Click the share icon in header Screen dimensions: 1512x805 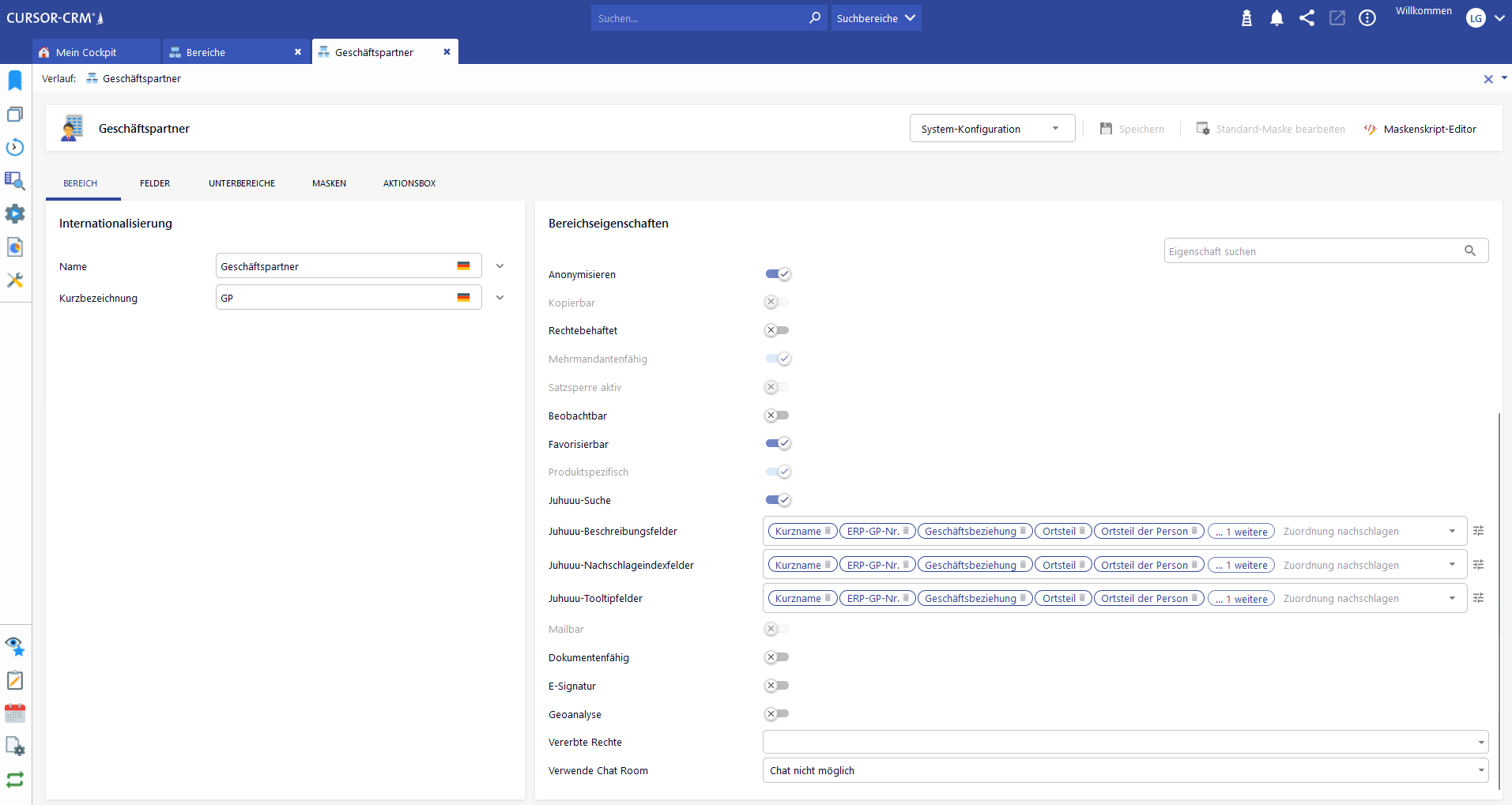1307,18
